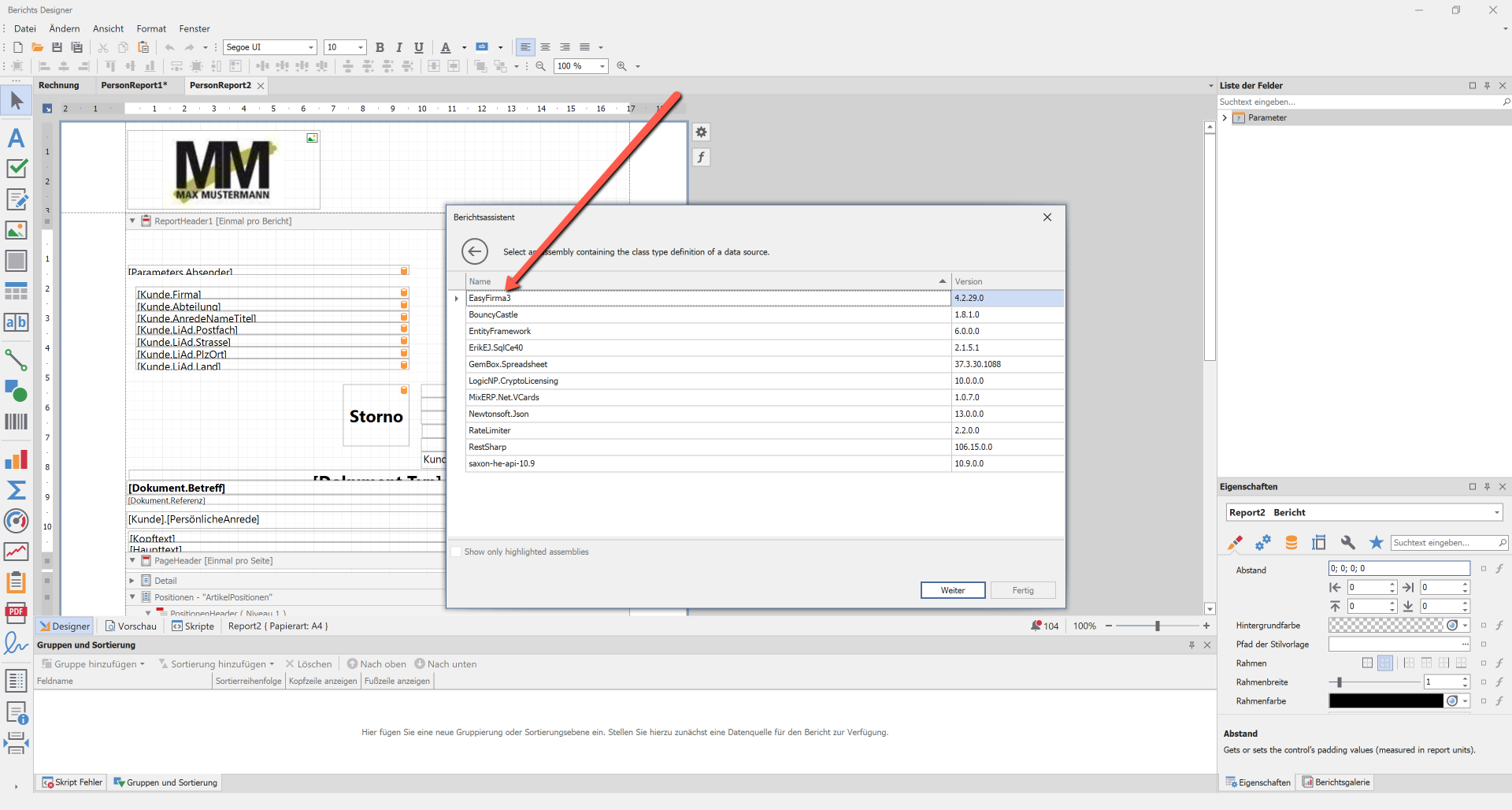The width and height of the screenshot is (1512, 810).
Task: Pick the Line control in toolbox
Action: (16, 360)
